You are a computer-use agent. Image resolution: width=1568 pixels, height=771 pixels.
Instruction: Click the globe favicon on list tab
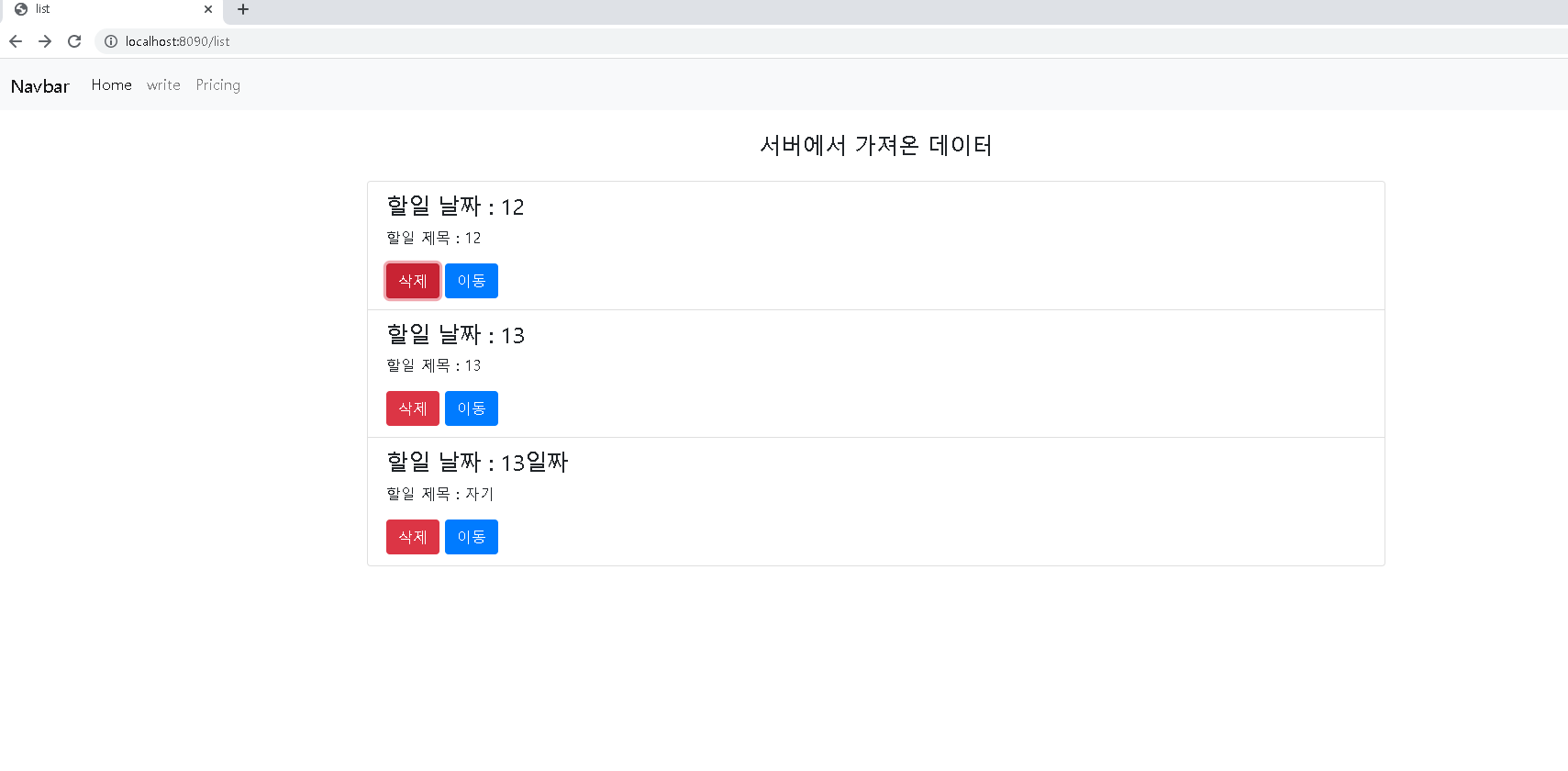pyautogui.click(x=21, y=9)
